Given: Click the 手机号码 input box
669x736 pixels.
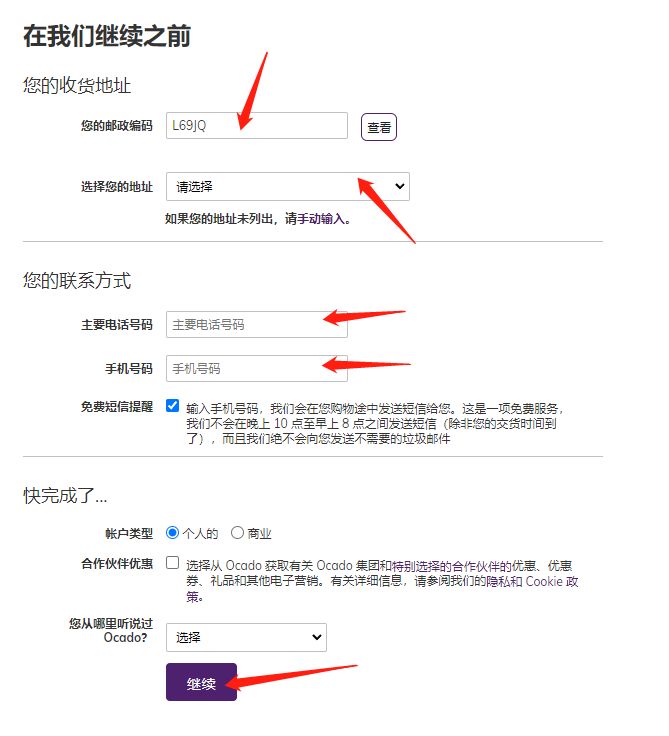Looking at the screenshot, I should 256,368.
